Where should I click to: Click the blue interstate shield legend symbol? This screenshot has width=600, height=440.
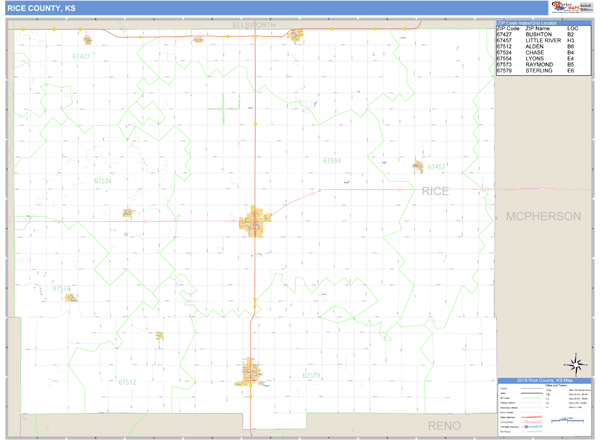[527, 427]
